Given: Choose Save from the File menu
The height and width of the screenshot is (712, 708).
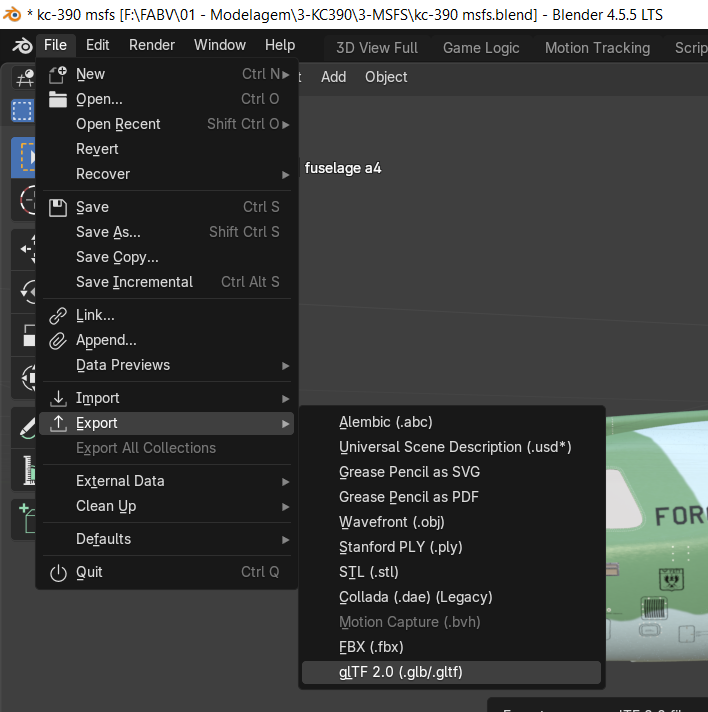Looking at the screenshot, I should coord(167,207).
